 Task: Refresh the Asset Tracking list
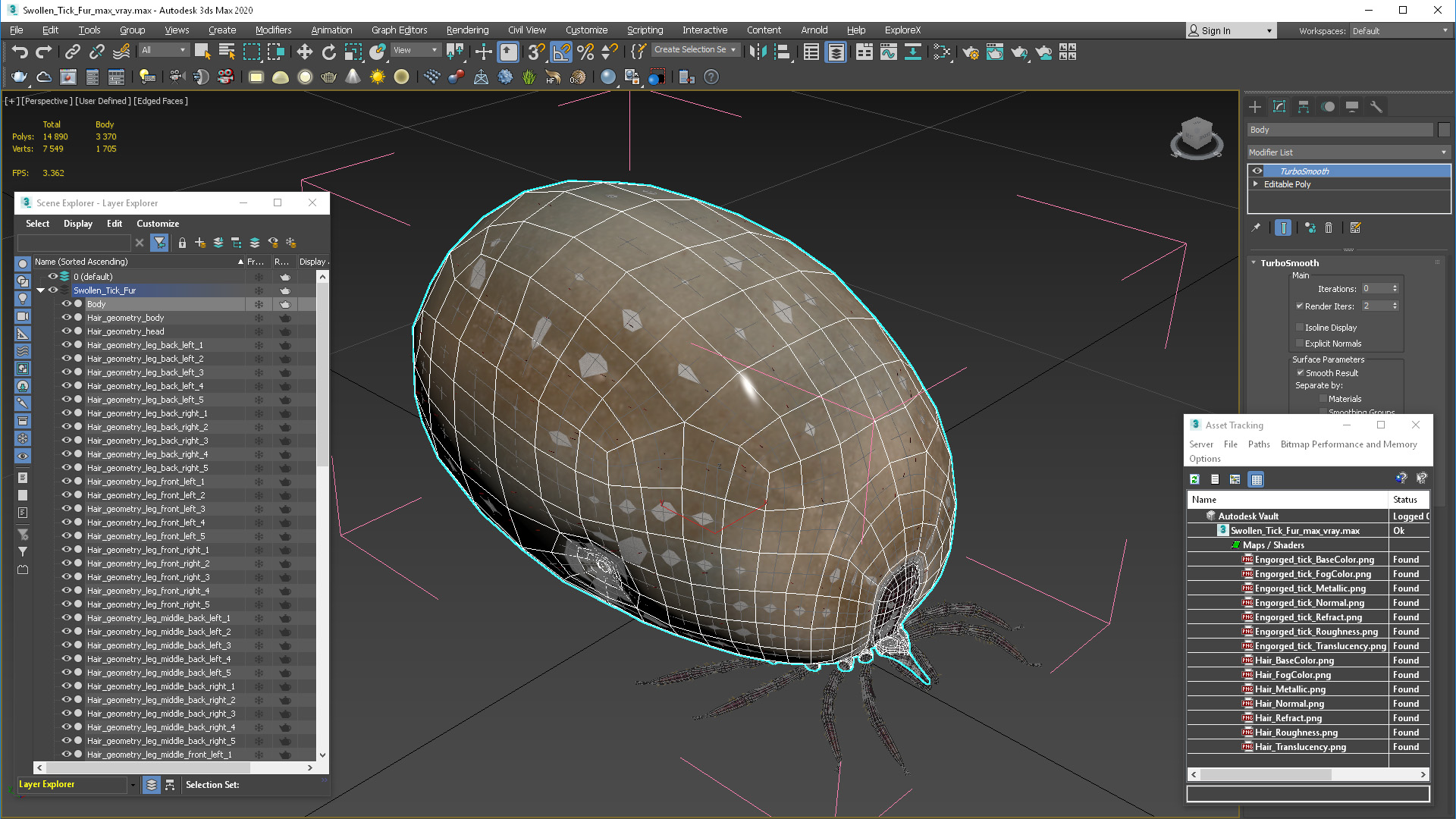coord(1195,479)
